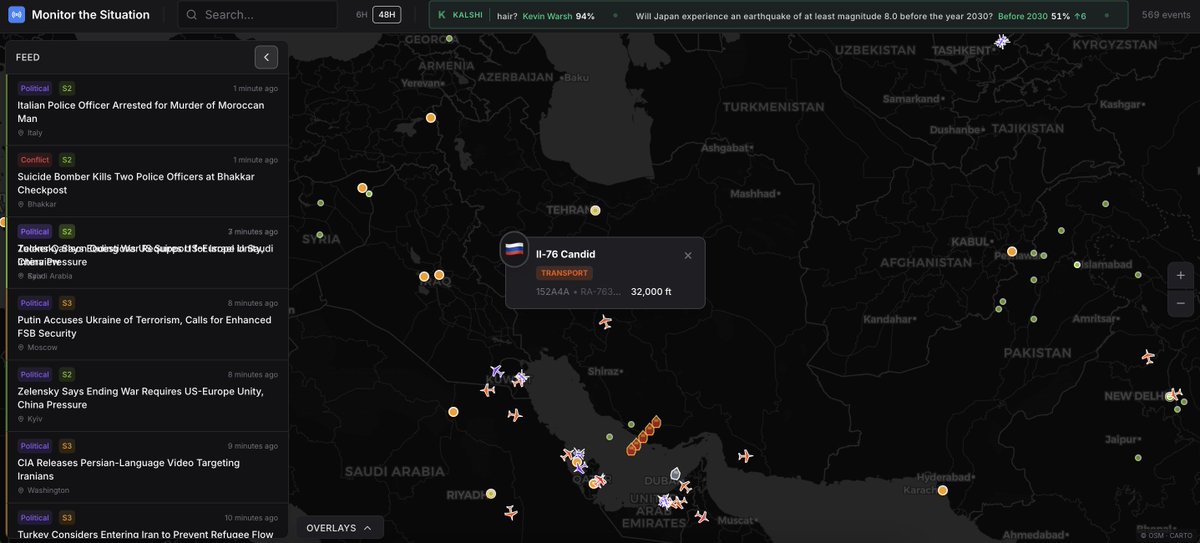Select the event marker at Riyadh
The height and width of the screenshot is (543, 1200).
point(491,493)
